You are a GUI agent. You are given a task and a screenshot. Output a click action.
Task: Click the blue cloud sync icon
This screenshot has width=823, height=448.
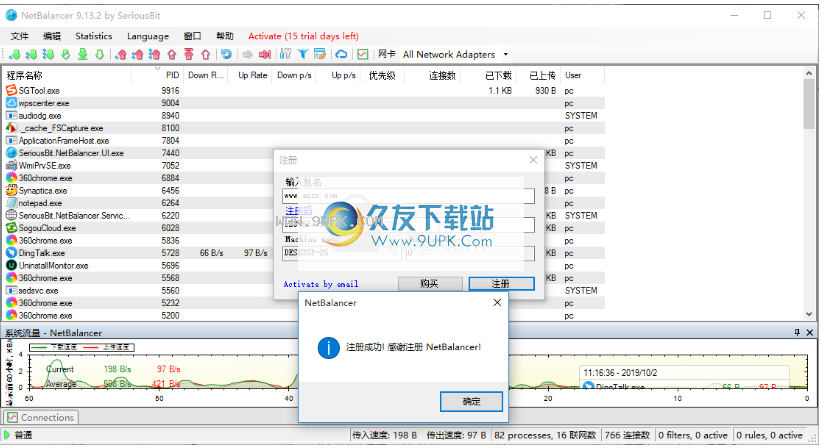point(341,54)
